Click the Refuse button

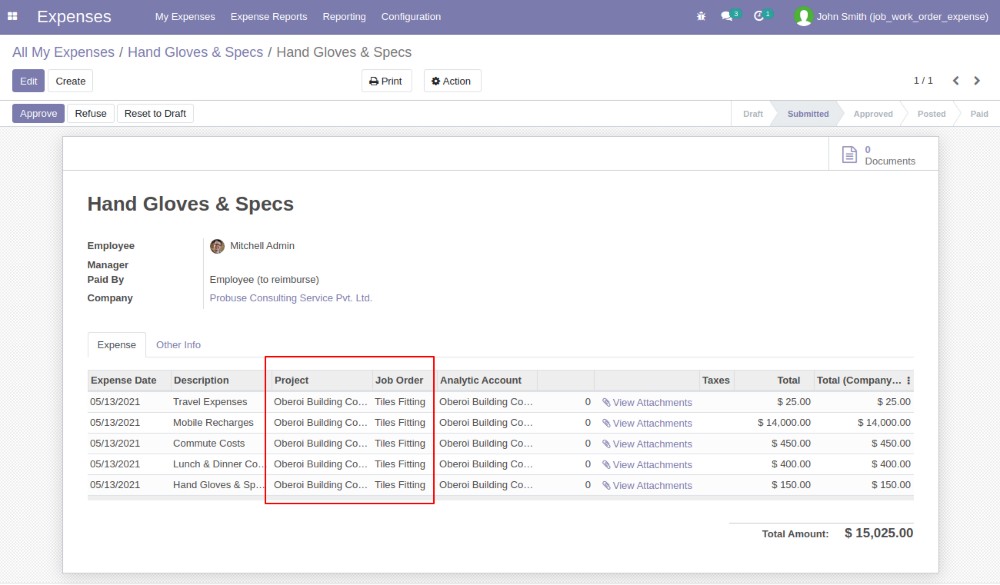tap(90, 114)
